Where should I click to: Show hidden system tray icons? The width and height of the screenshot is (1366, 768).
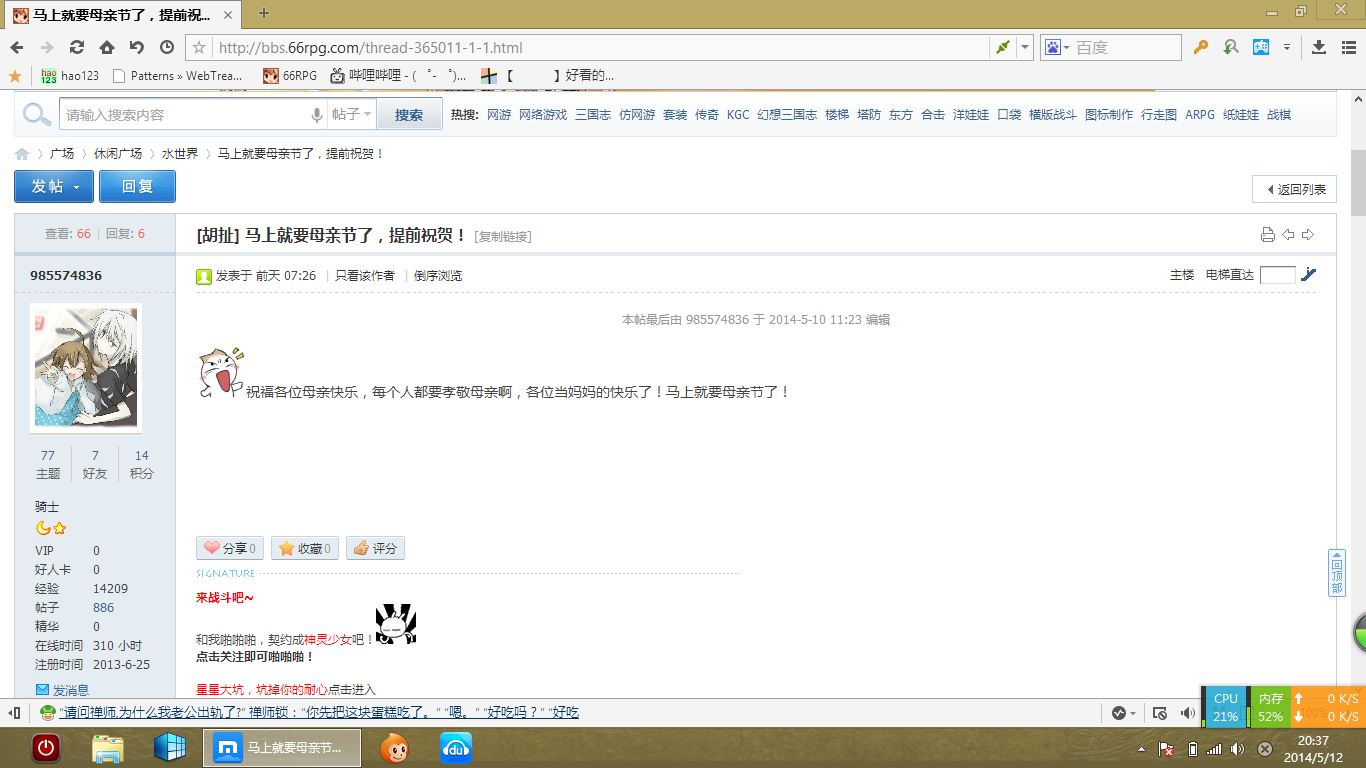[x=1141, y=749]
